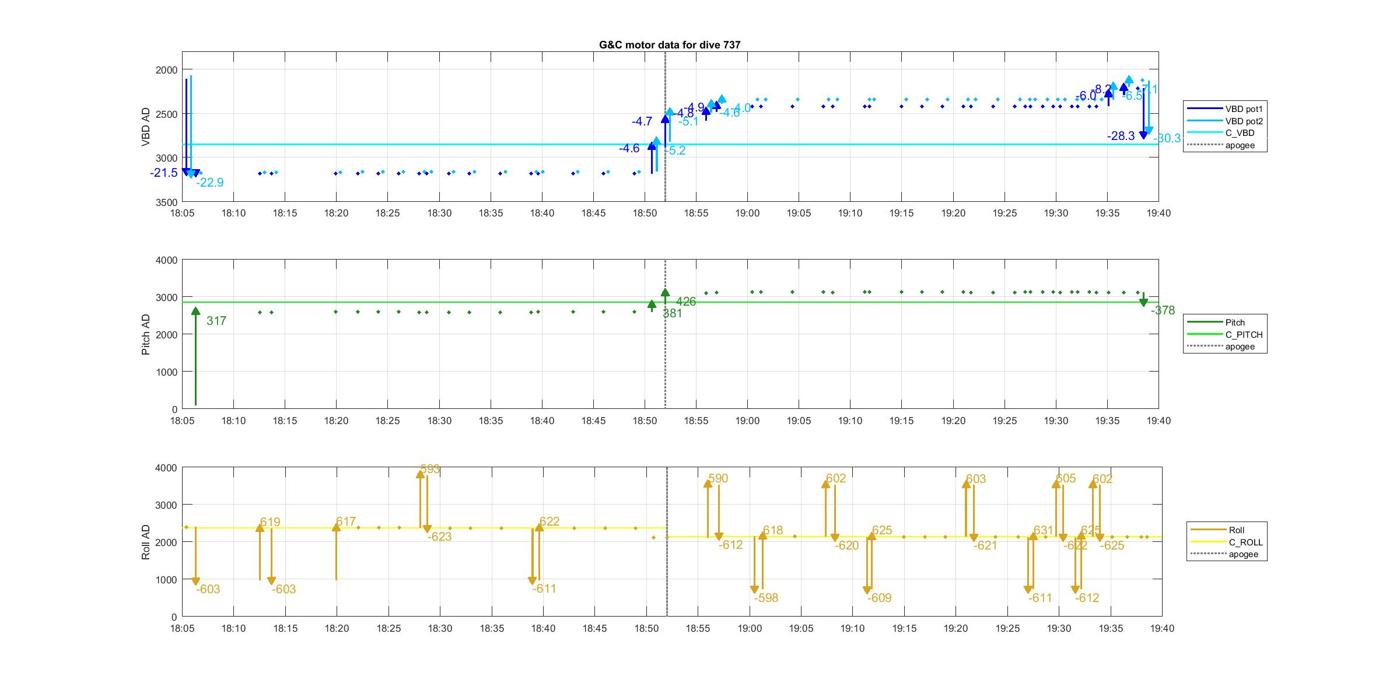Click the "2500" tick on VBD axis
1400x693 pixels.
point(167,114)
